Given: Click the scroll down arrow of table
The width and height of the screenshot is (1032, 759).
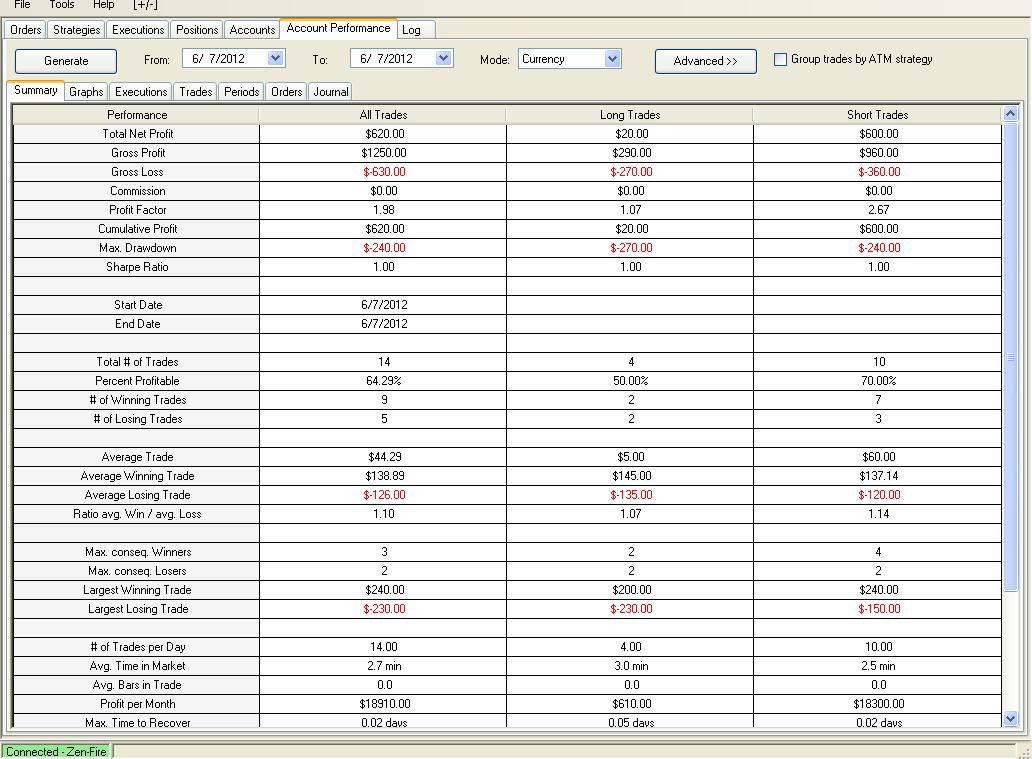Looking at the screenshot, I should point(1010,718).
